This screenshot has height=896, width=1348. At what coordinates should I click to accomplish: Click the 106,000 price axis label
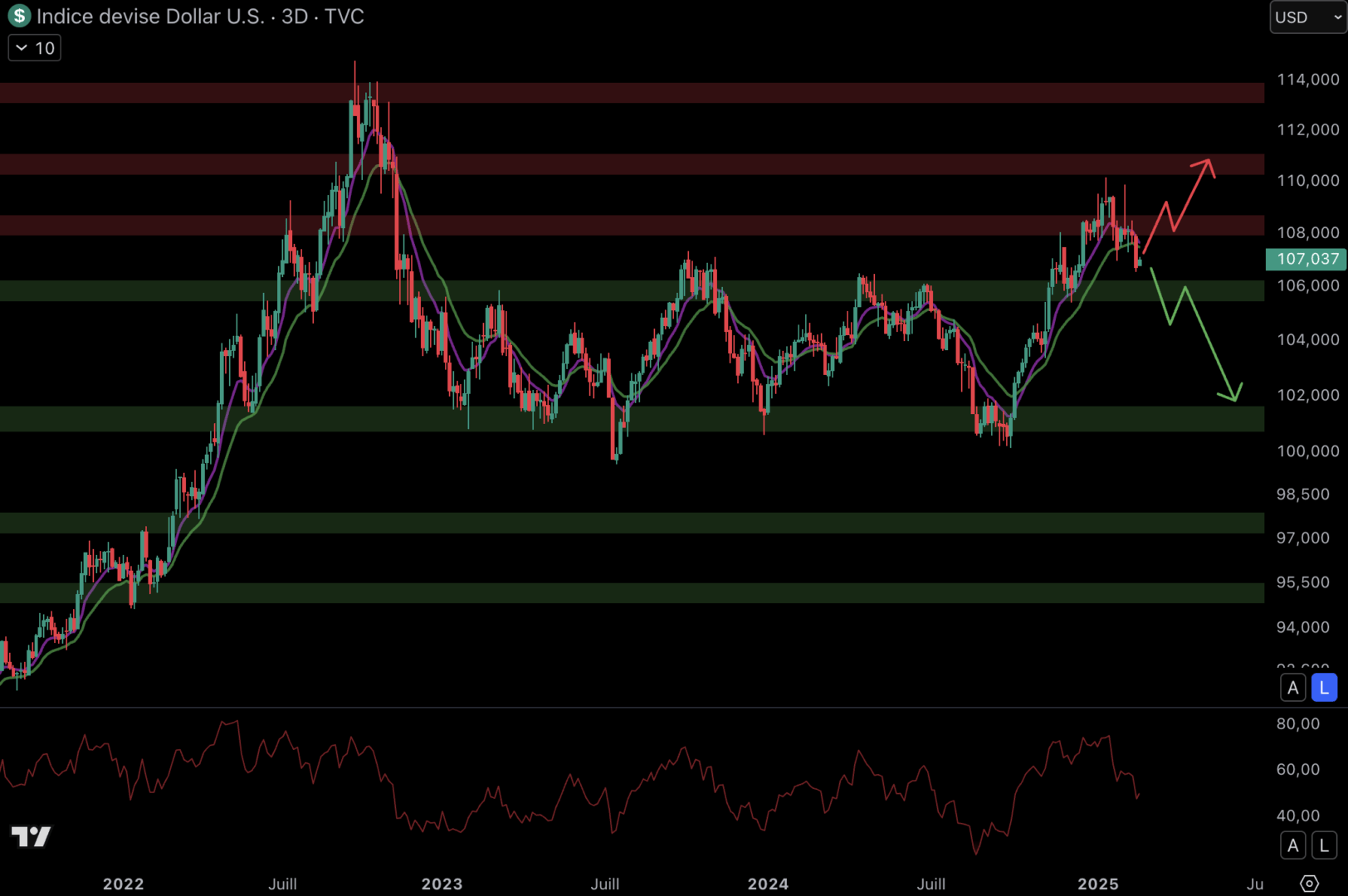click(1308, 285)
